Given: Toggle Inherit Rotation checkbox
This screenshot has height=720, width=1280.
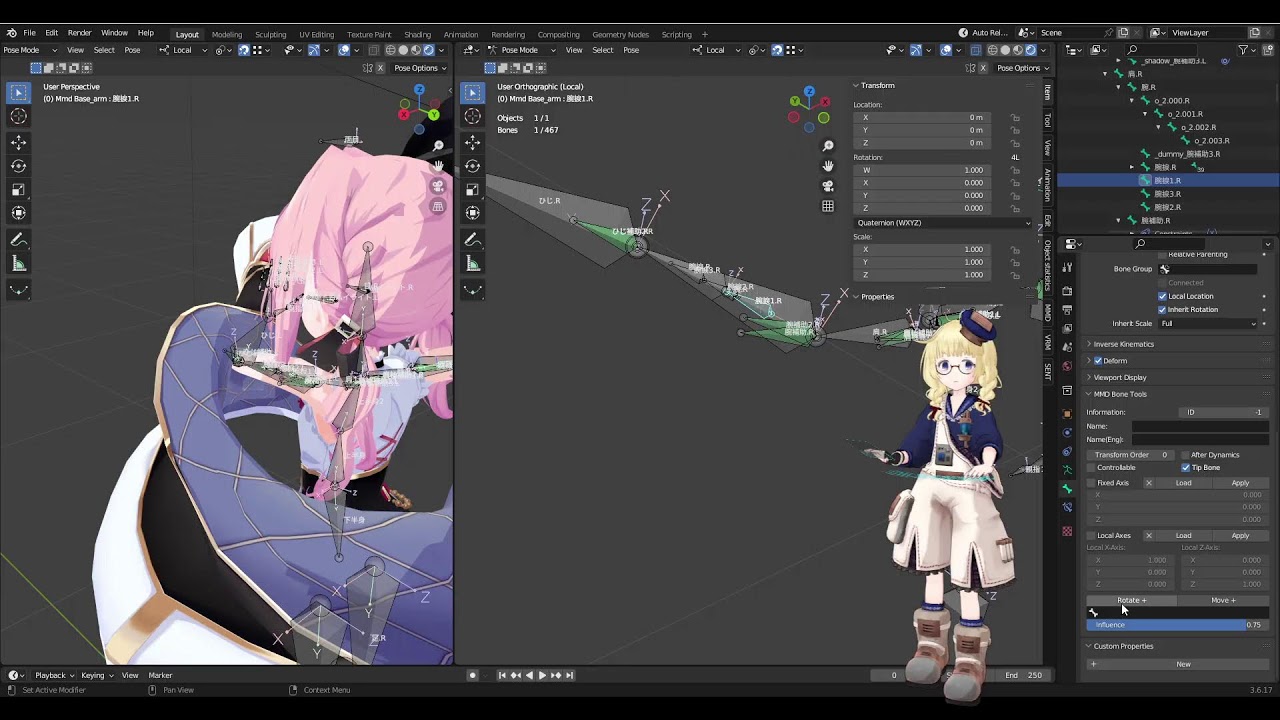Looking at the screenshot, I should [x=1162, y=309].
